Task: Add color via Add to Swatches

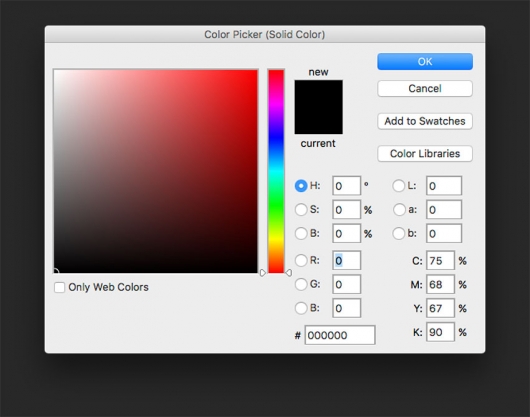Action: point(425,121)
